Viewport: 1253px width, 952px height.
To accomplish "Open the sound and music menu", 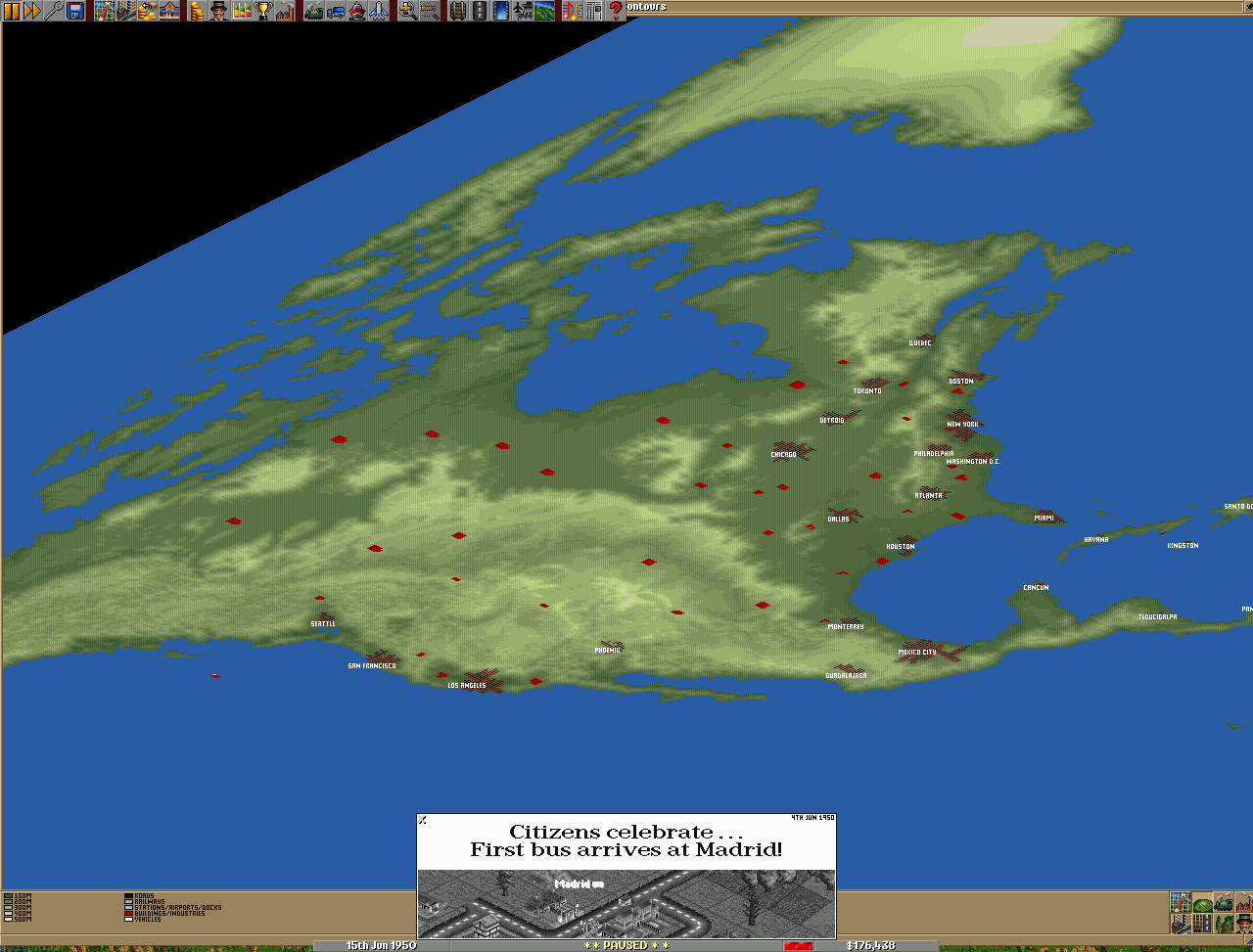I will click(572, 11).
